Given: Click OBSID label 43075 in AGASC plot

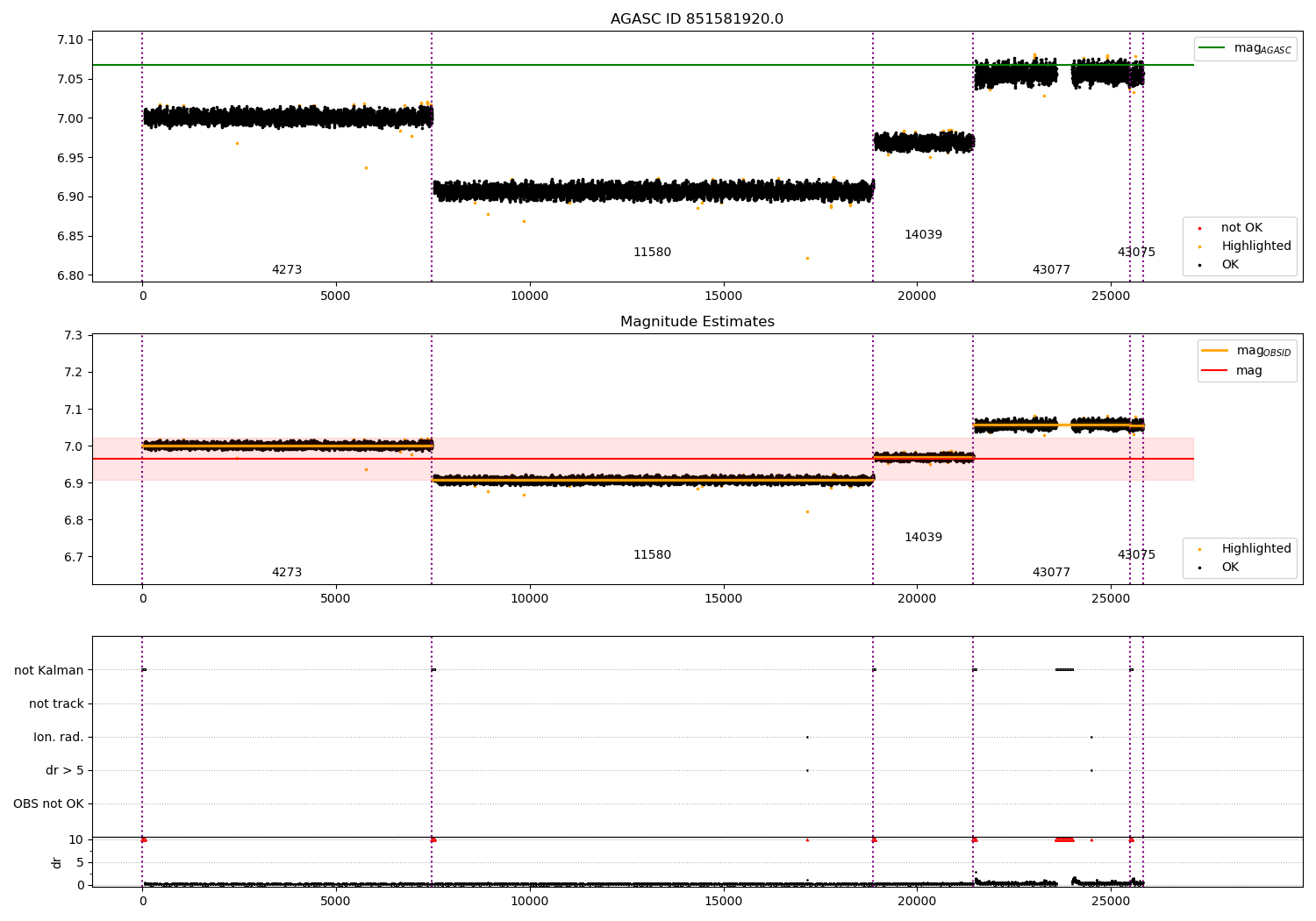Looking at the screenshot, I should point(1136,253).
